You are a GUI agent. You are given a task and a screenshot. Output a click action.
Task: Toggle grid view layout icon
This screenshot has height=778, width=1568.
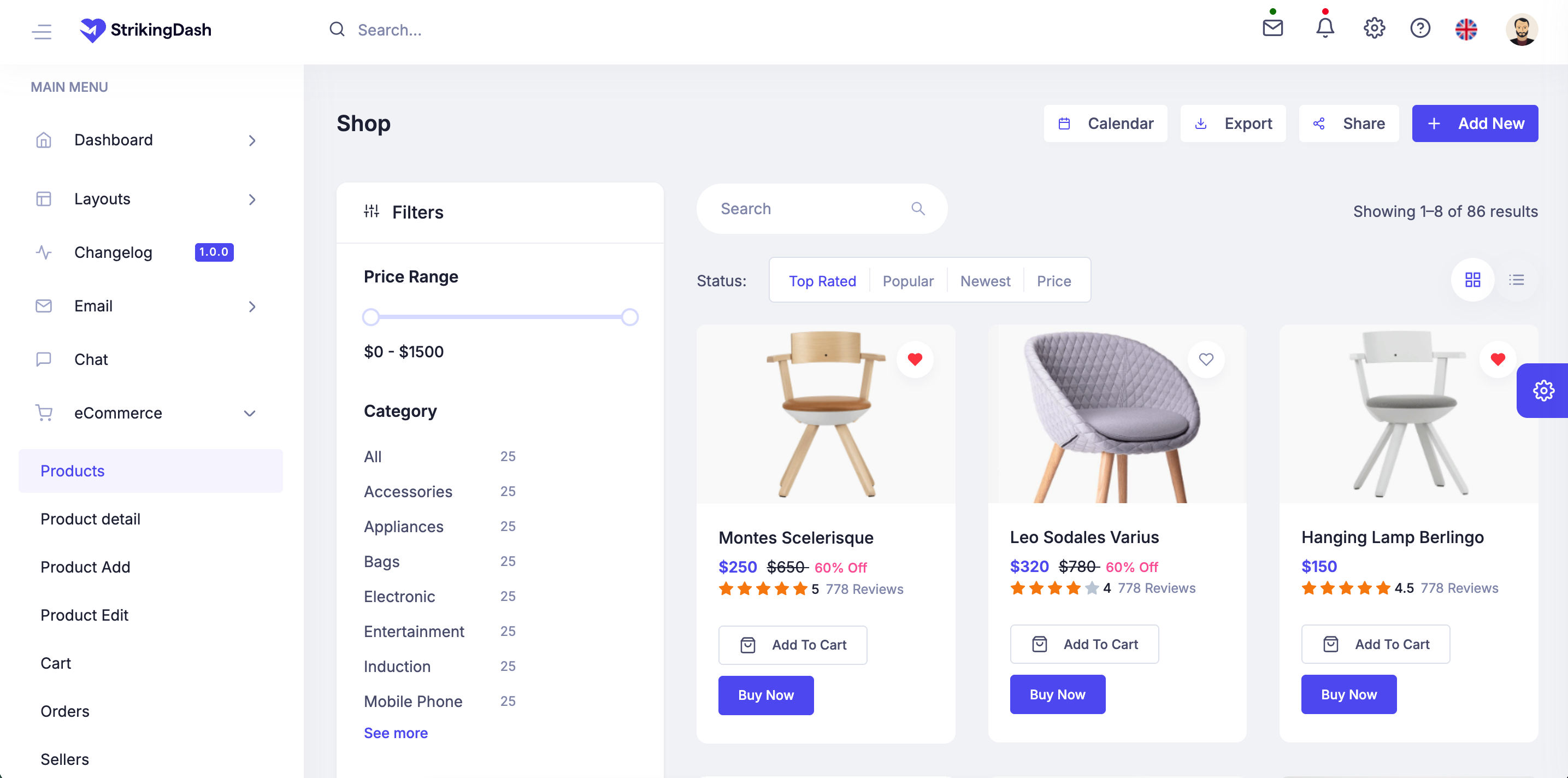pyautogui.click(x=1473, y=280)
